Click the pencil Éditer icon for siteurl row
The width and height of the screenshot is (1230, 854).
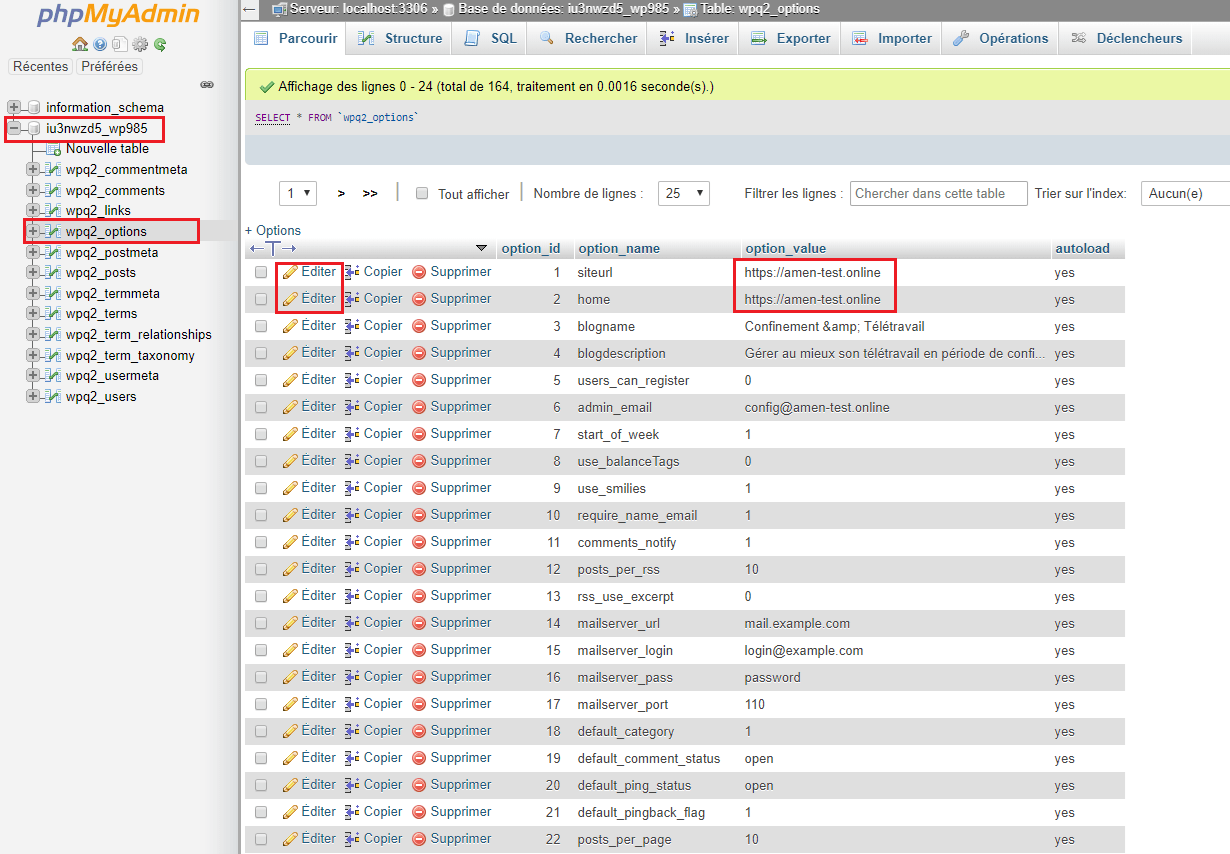tap(290, 272)
